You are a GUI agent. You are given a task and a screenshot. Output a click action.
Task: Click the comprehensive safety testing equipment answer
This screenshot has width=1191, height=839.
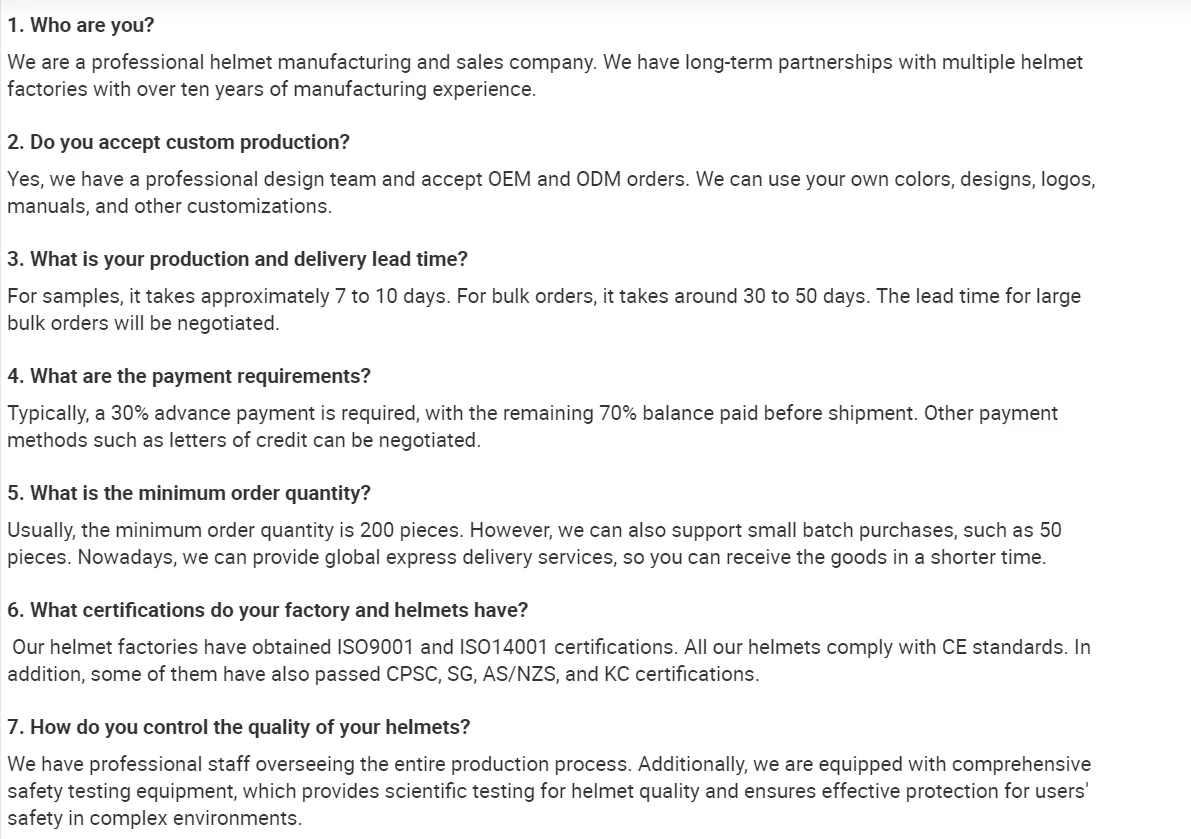(x=548, y=791)
